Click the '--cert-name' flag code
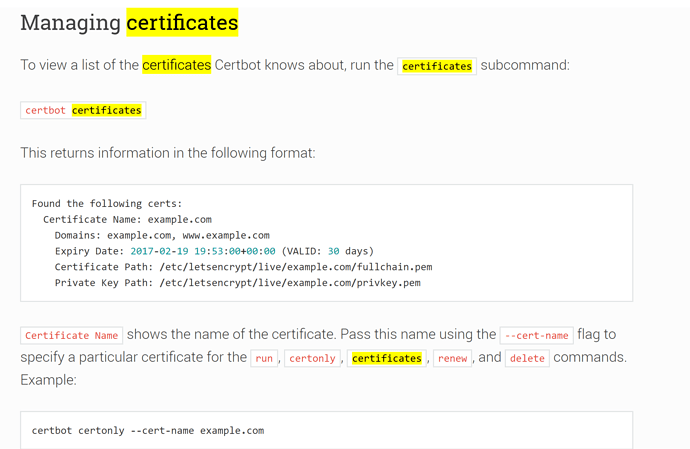 click(x=536, y=335)
